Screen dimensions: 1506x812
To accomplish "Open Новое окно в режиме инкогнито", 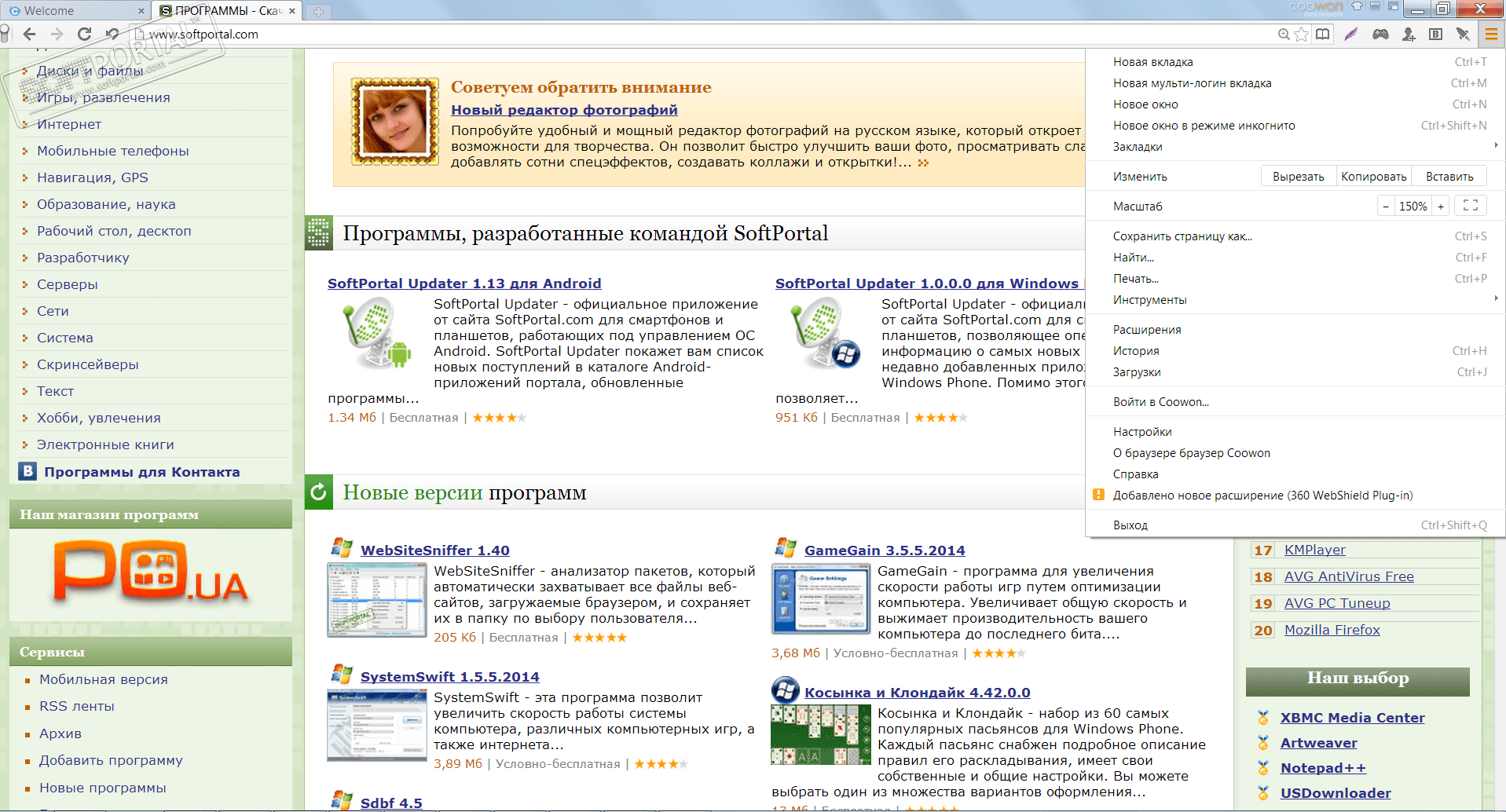I will [1295, 126].
